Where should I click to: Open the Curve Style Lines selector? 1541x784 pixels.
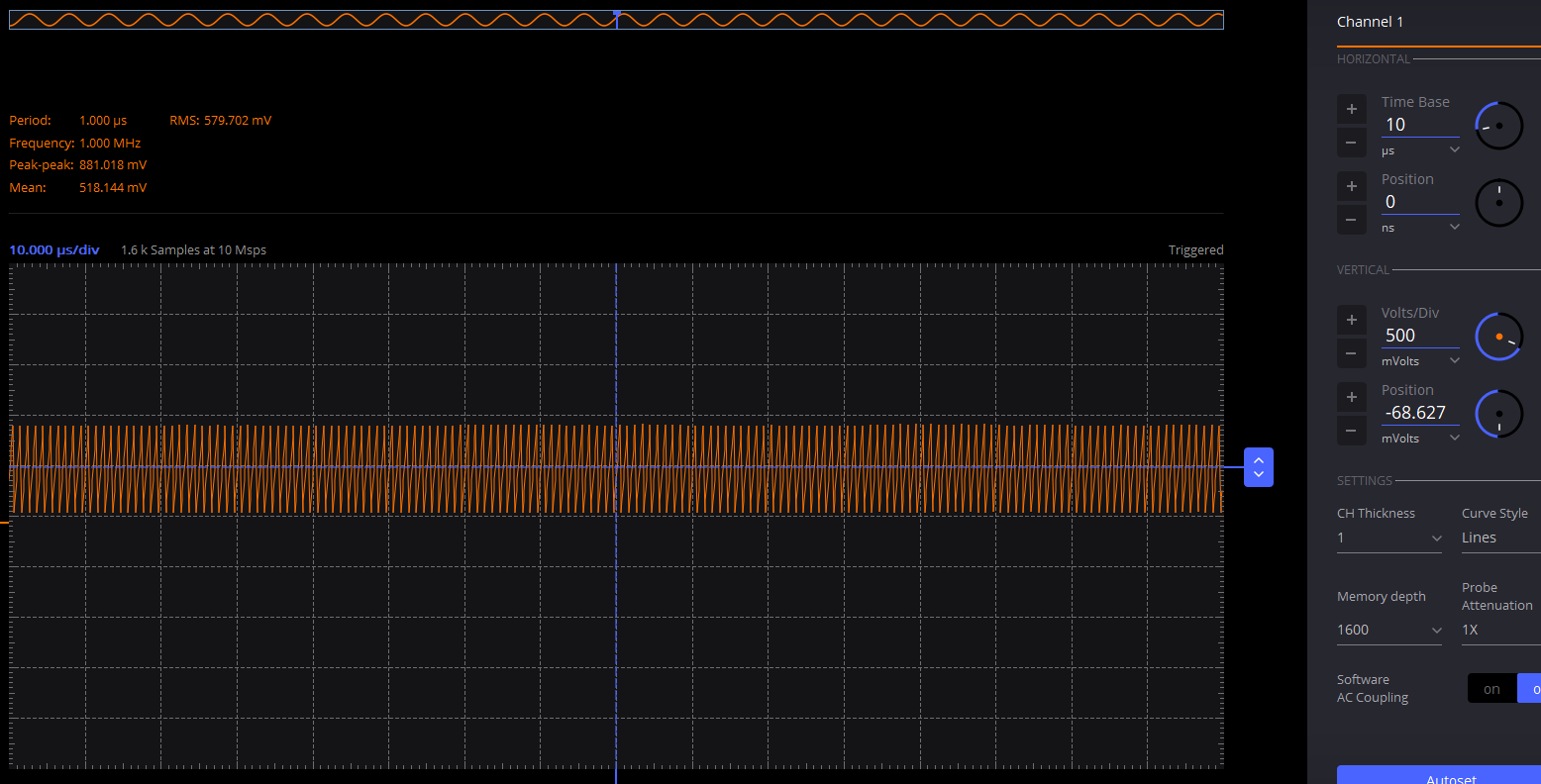tap(1499, 539)
